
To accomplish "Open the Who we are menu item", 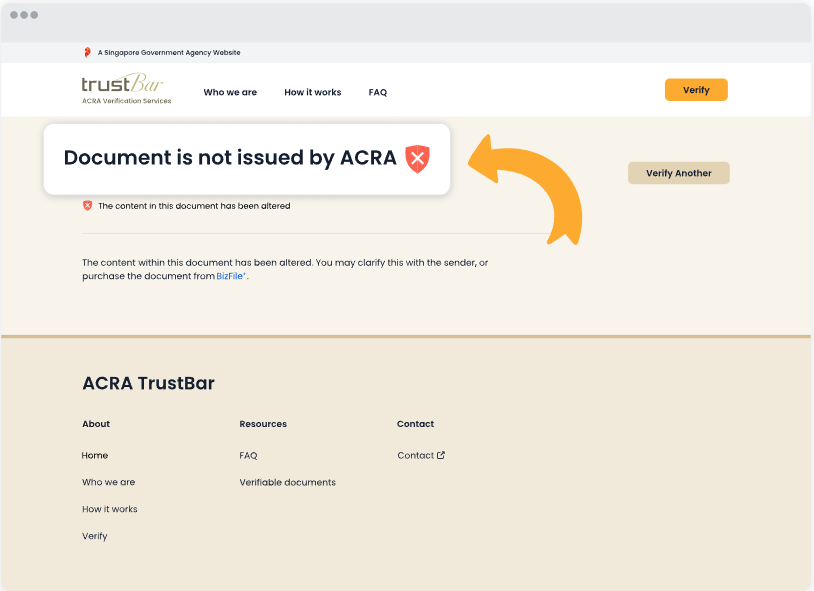I will pos(230,92).
